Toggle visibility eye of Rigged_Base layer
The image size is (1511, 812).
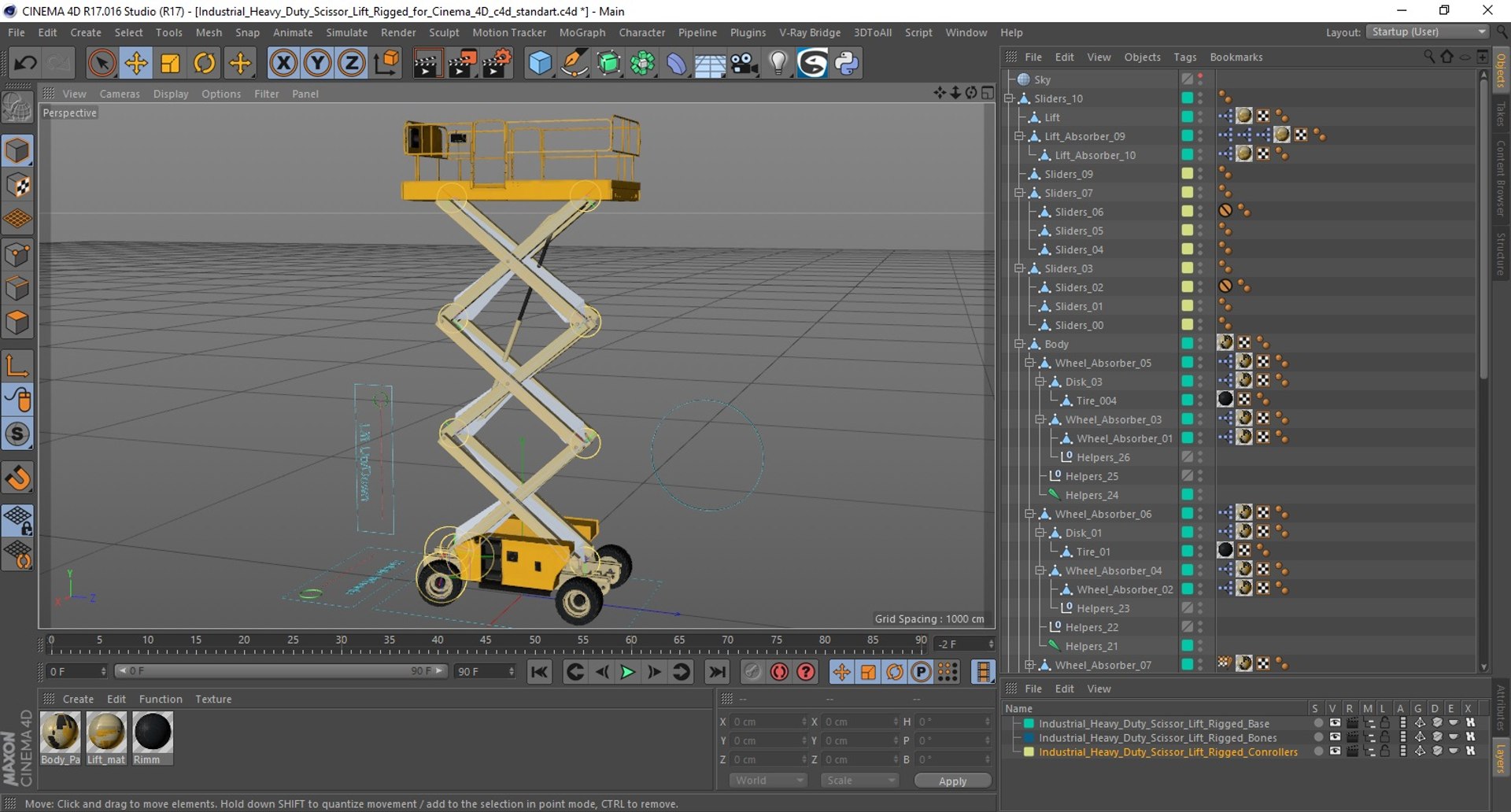coord(1335,723)
